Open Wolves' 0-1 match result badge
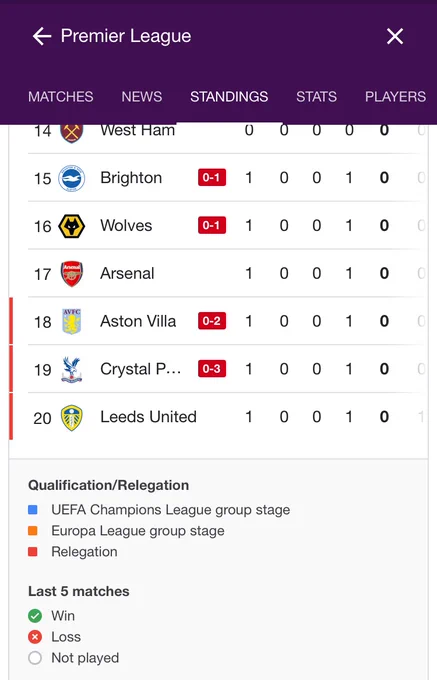 pos(212,226)
